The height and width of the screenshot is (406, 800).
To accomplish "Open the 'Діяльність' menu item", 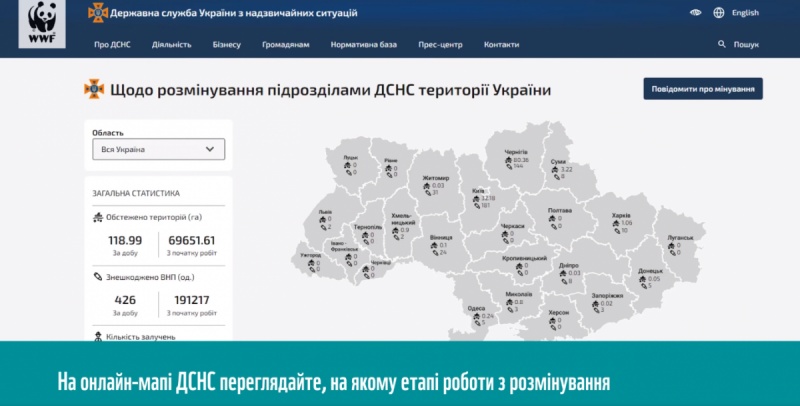I will tap(171, 45).
